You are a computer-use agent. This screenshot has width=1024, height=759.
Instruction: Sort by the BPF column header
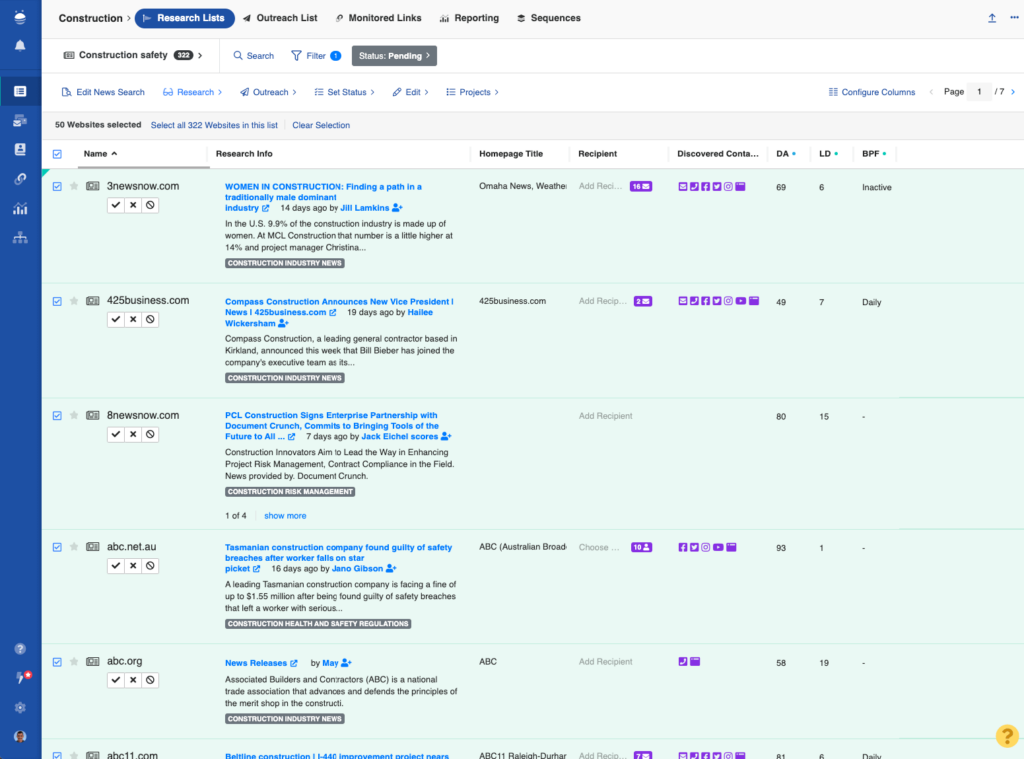pyautogui.click(x=874, y=154)
